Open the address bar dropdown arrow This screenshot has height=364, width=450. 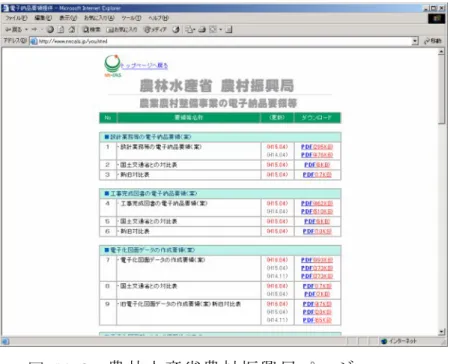(x=415, y=41)
